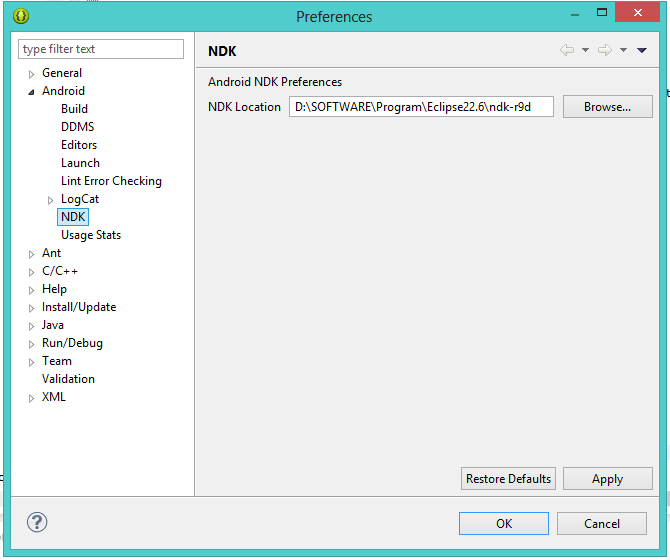Click the NDK Location label
This screenshot has height=560, width=670.
[244, 107]
